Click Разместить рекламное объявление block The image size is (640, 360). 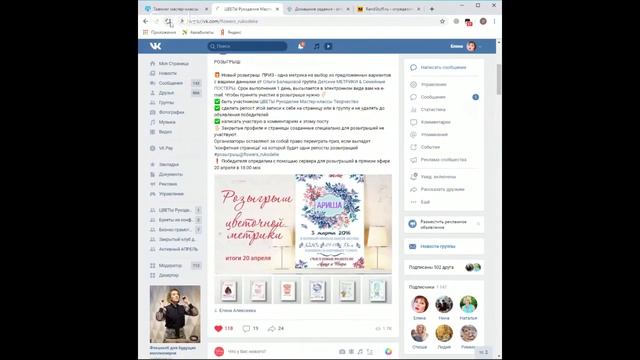pyautogui.click(x=444, y=224)
